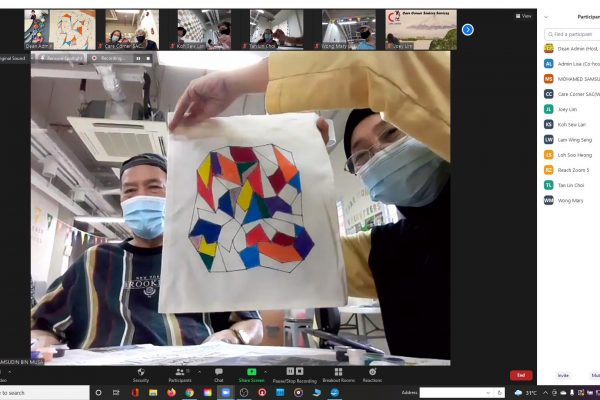
Task: Open the Participants panel button
Action: 180,375
